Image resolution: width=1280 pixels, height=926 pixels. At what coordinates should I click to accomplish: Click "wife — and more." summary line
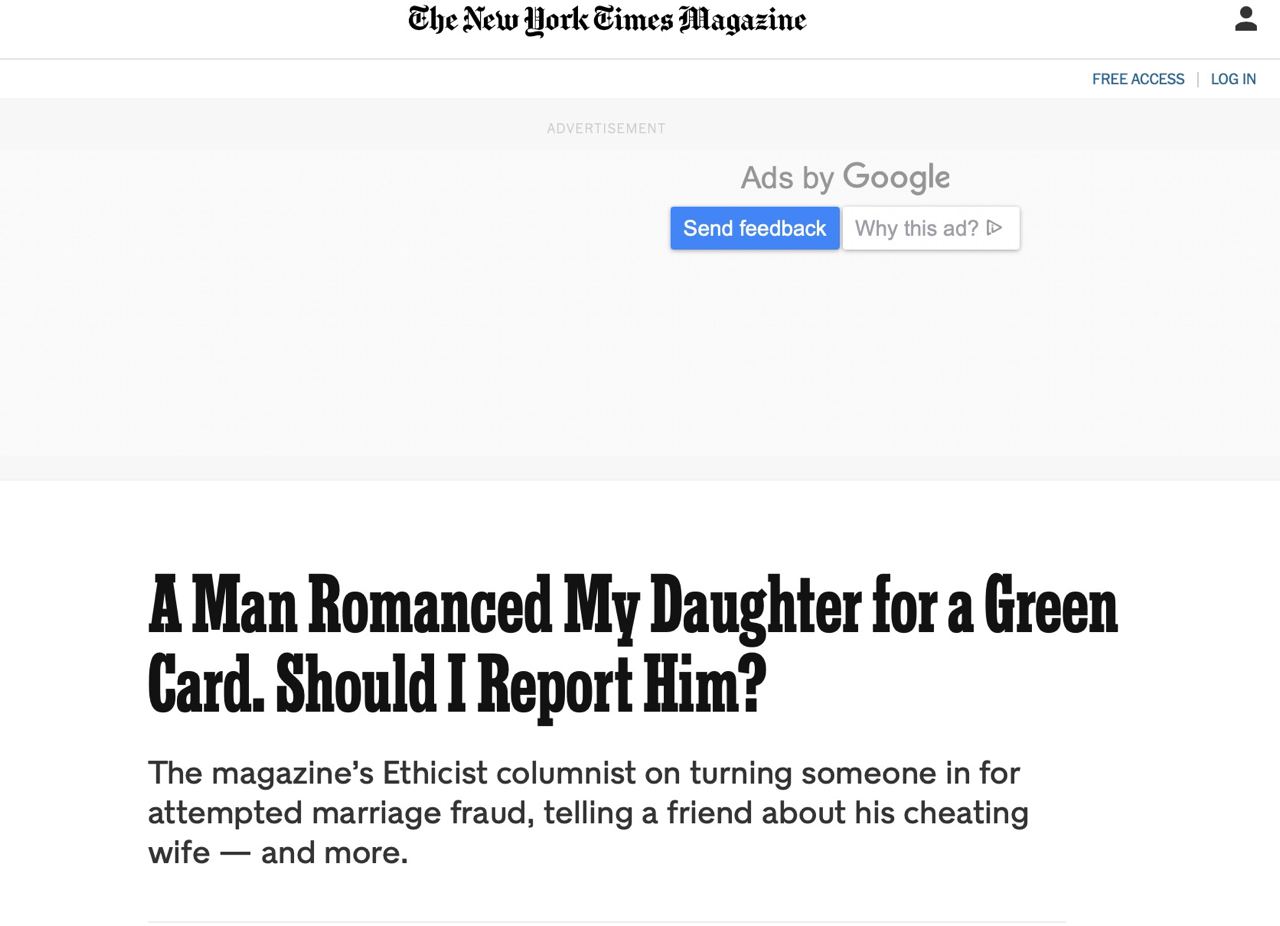click(278, 853)
